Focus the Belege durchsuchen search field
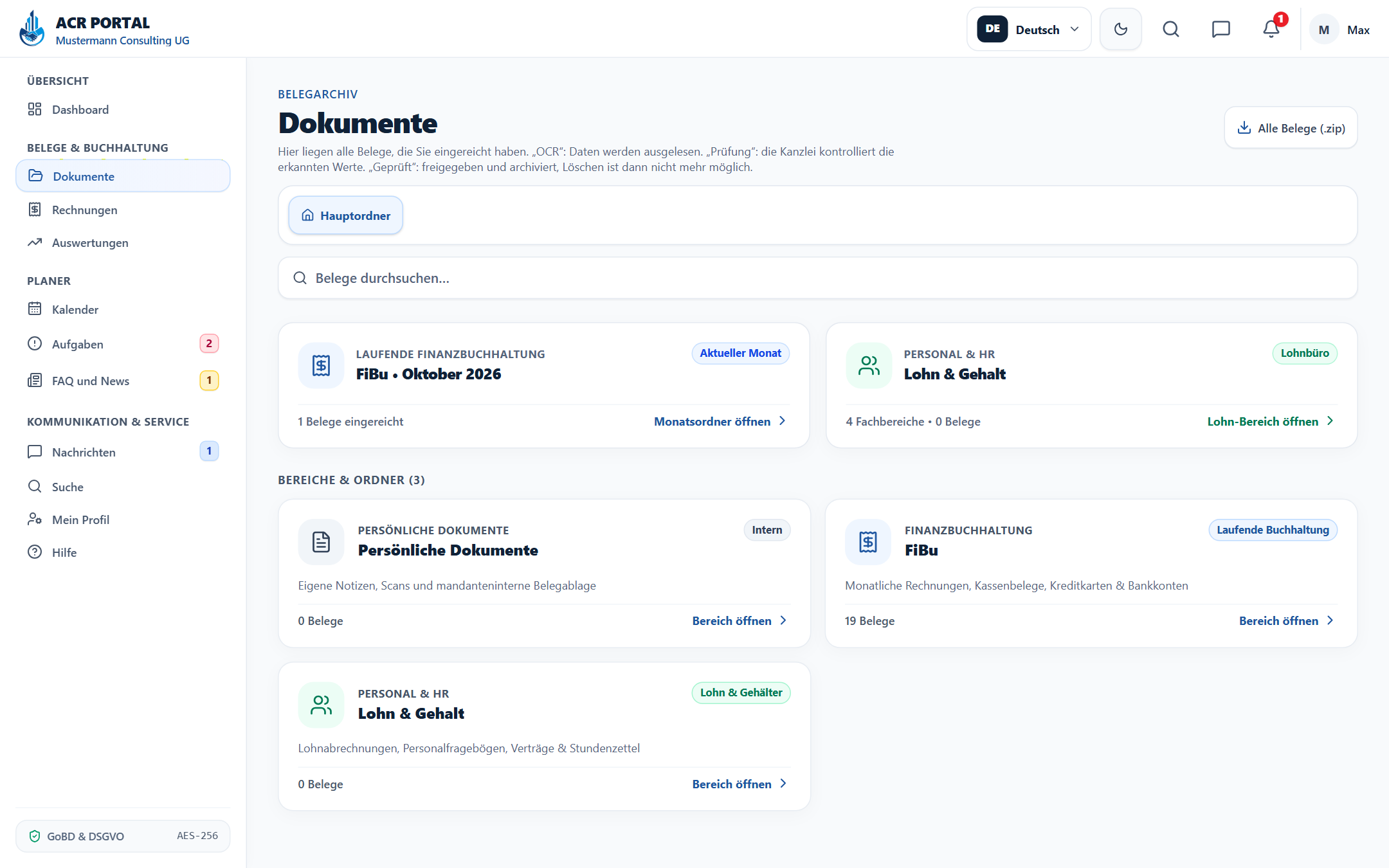 pos(817,278)
